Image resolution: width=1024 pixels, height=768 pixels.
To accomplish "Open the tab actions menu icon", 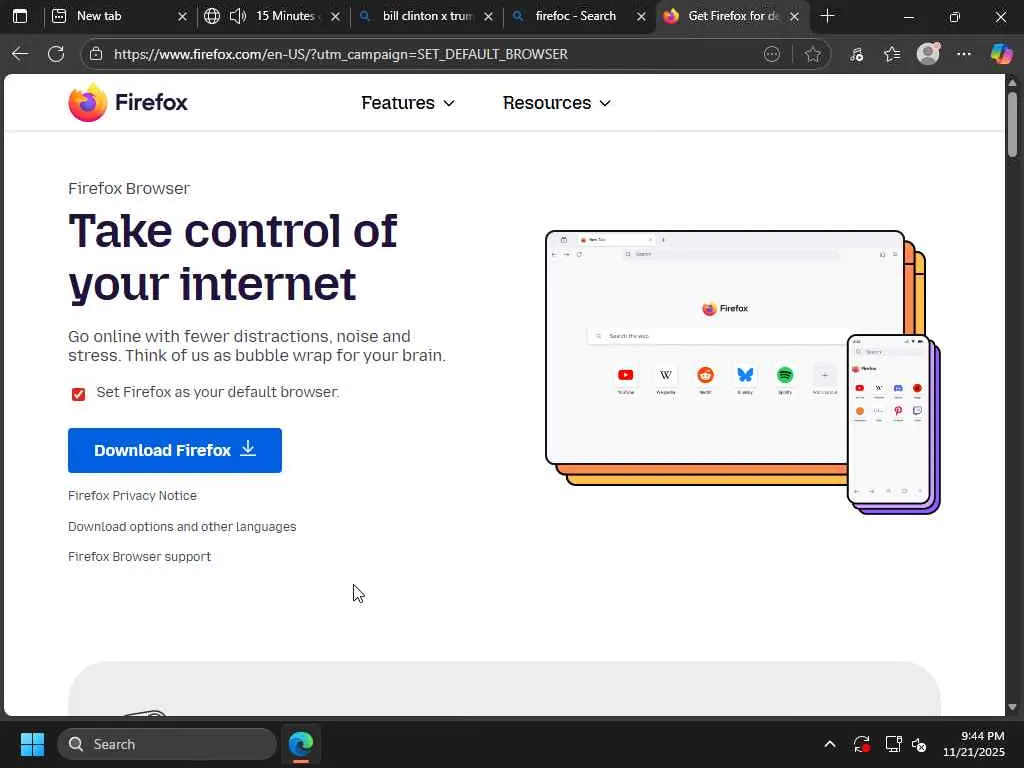I will pos(20,16).
